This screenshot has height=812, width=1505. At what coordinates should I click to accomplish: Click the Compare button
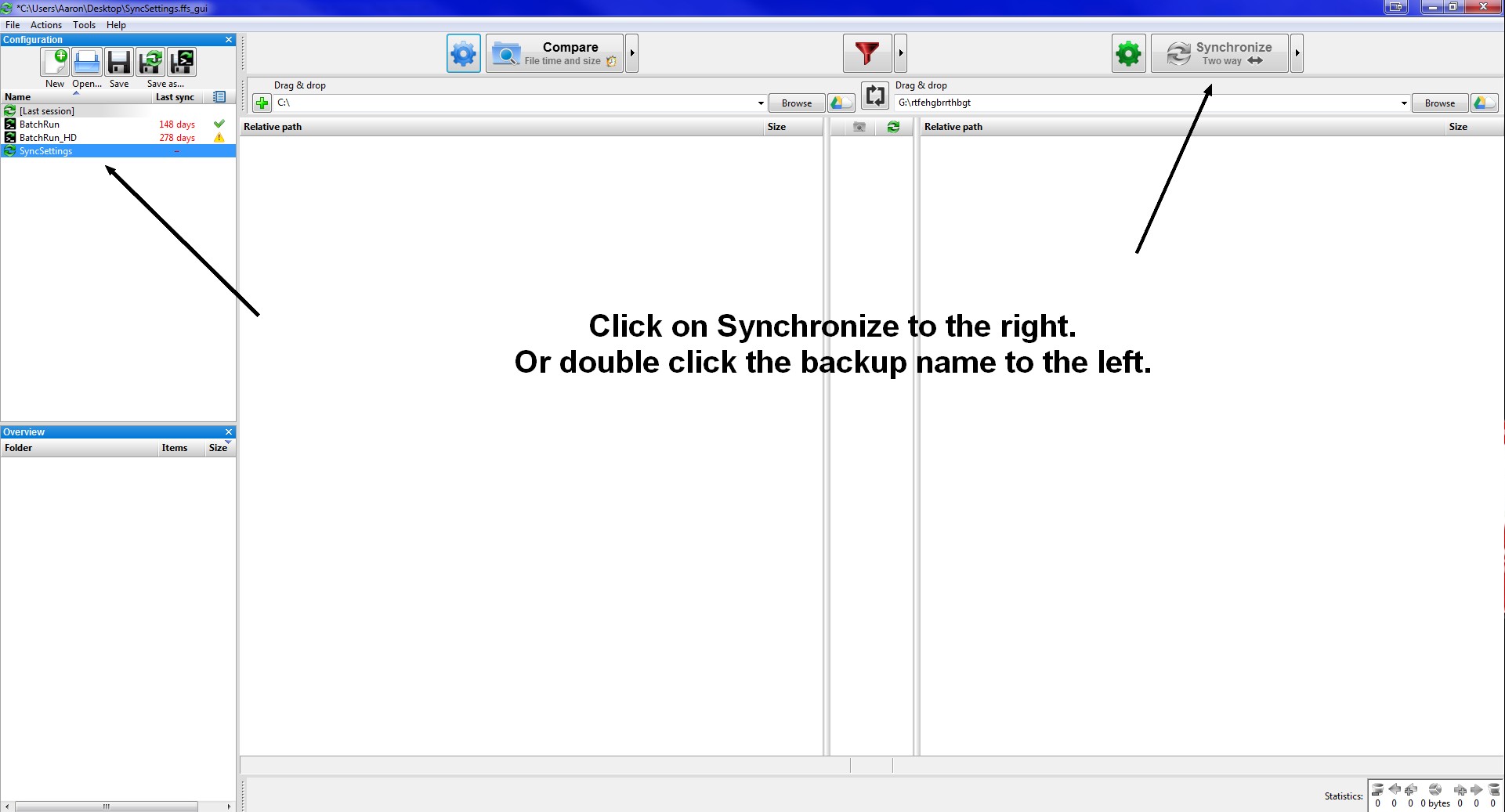tap(555, 54)
